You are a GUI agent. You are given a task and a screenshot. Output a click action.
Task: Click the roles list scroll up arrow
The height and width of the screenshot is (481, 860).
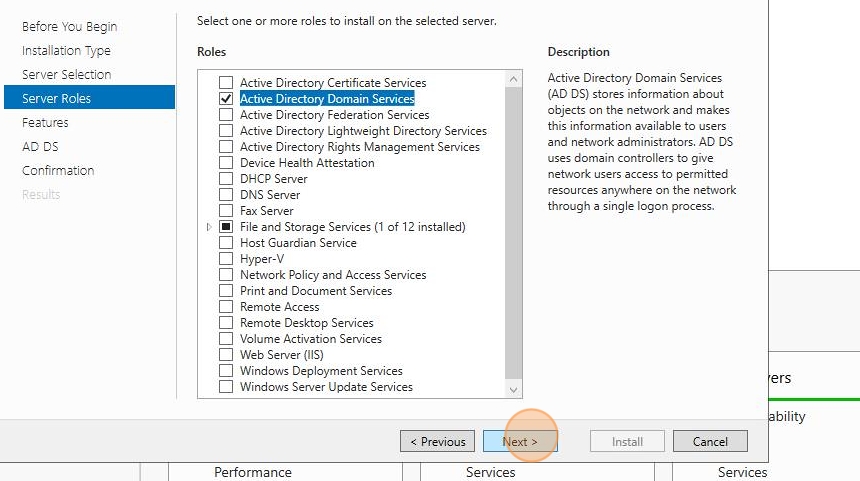513,79
